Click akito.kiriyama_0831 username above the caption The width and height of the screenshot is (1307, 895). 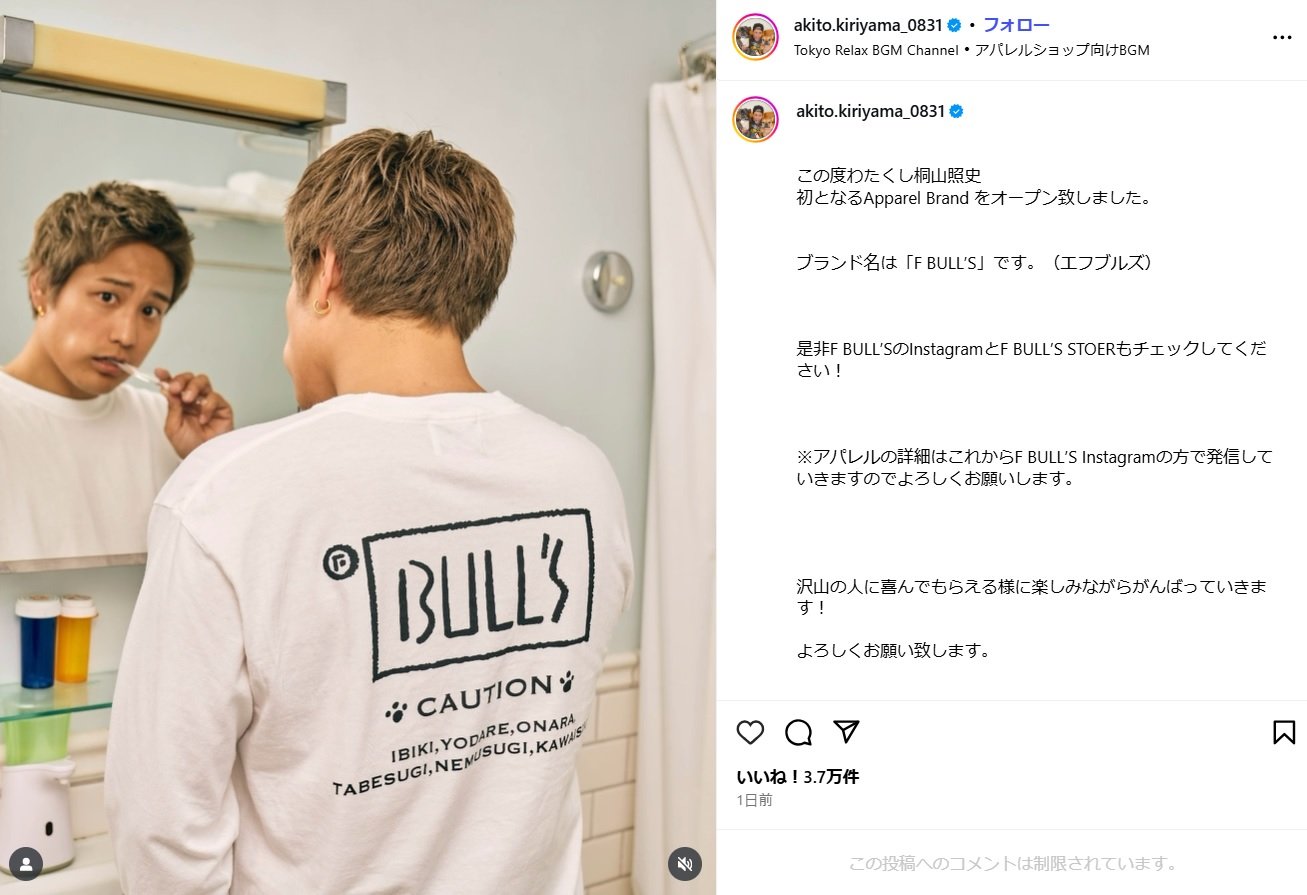[x=870, y=111]
